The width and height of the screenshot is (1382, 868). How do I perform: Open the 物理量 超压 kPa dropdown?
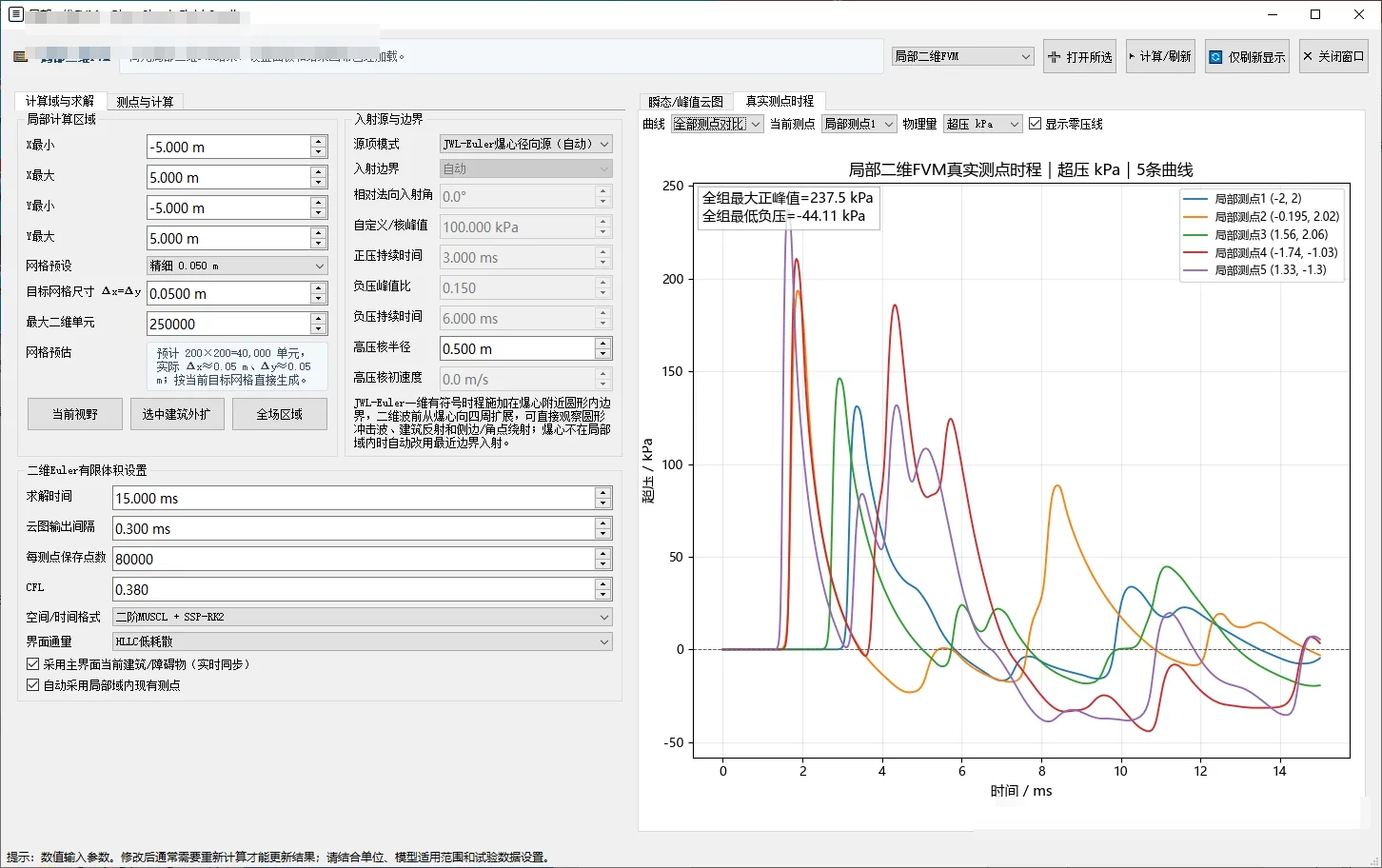pos(982,124)
